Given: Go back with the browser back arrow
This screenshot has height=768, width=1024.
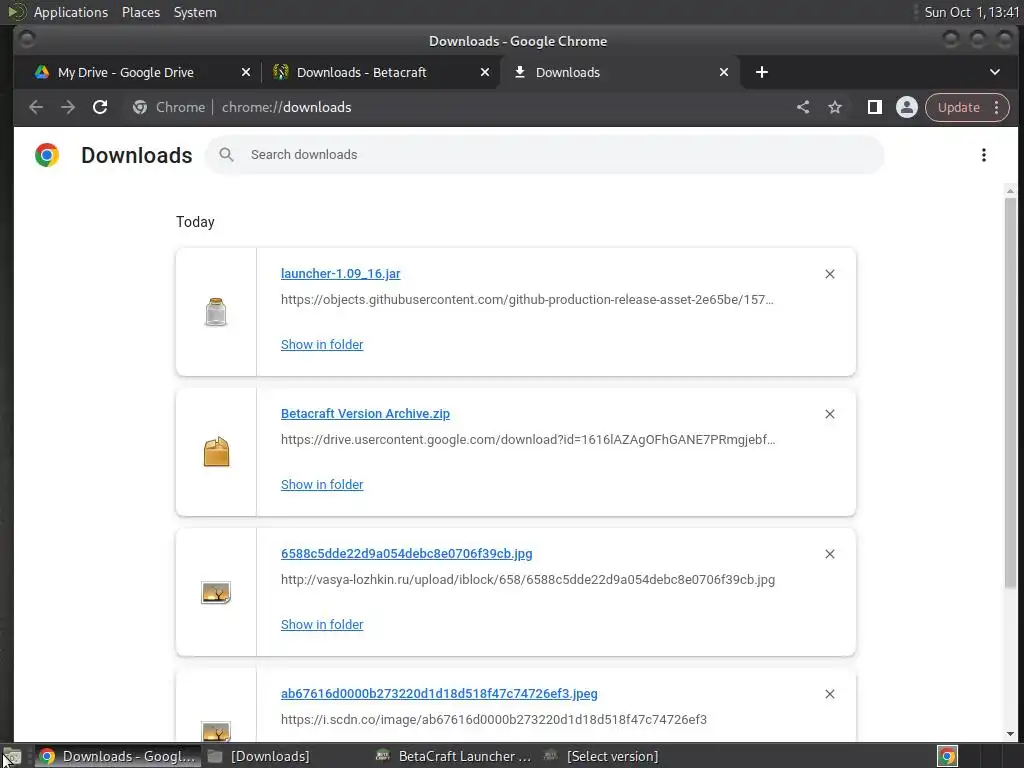Looking at the screenshot, I should coord(36,107).
